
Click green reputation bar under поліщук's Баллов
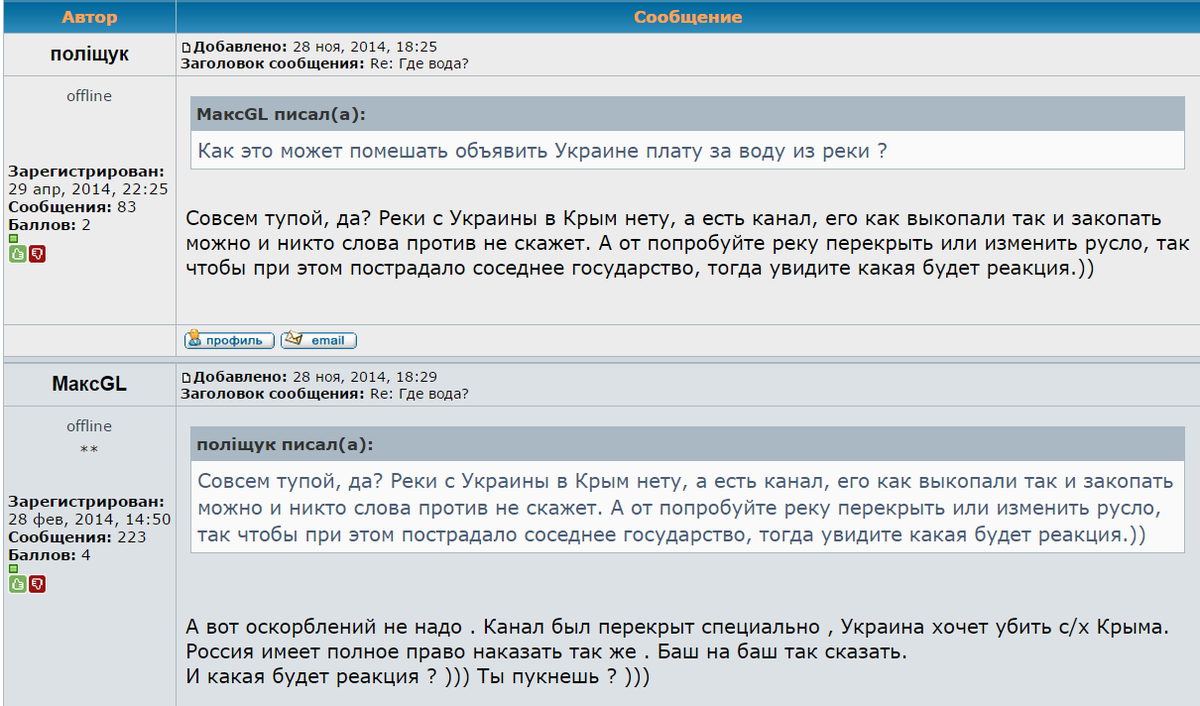point(13,239)
